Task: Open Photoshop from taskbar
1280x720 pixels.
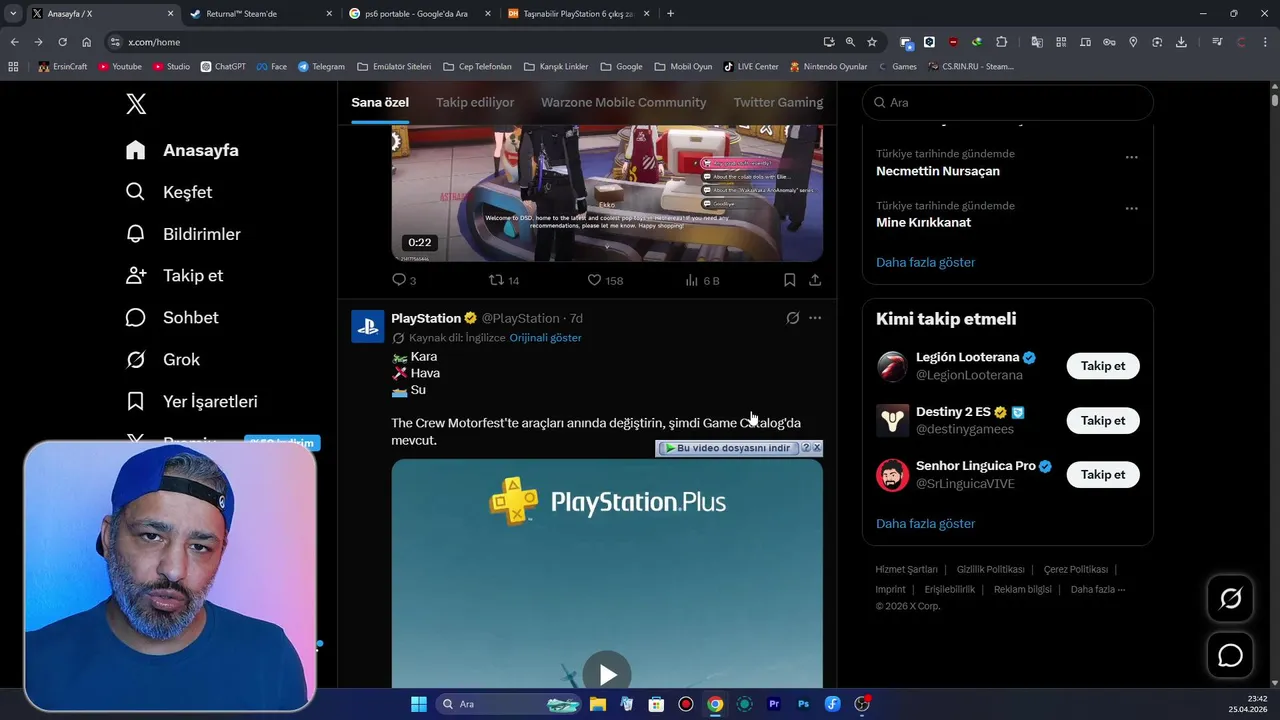Action: click(803, 704)
